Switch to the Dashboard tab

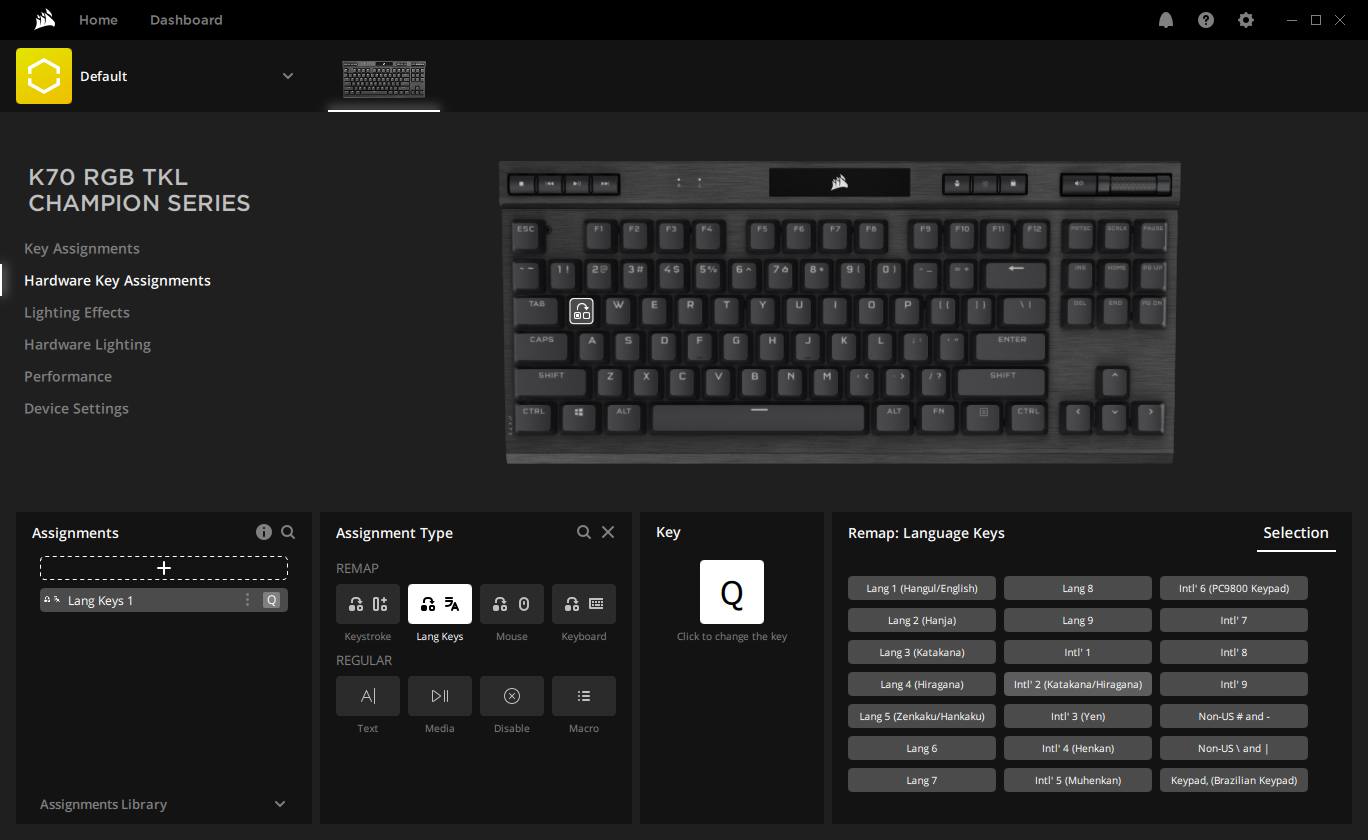point(186,20)
